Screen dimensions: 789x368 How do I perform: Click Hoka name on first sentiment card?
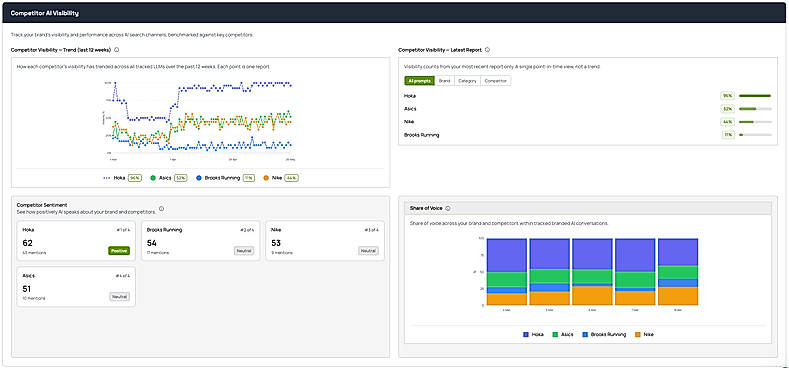(28, 230)
